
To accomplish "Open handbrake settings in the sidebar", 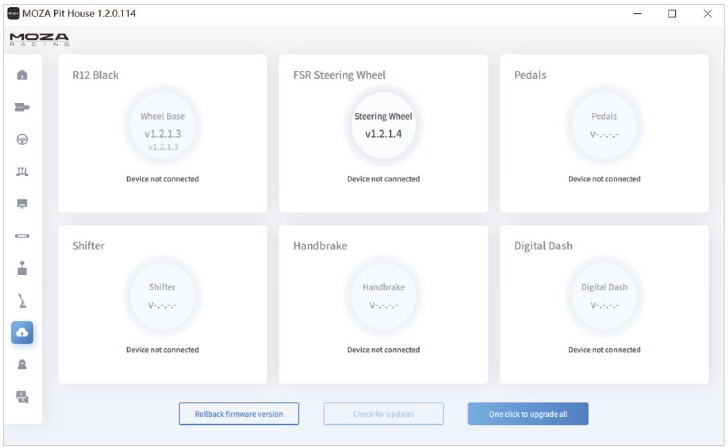I will pos(22,300).
